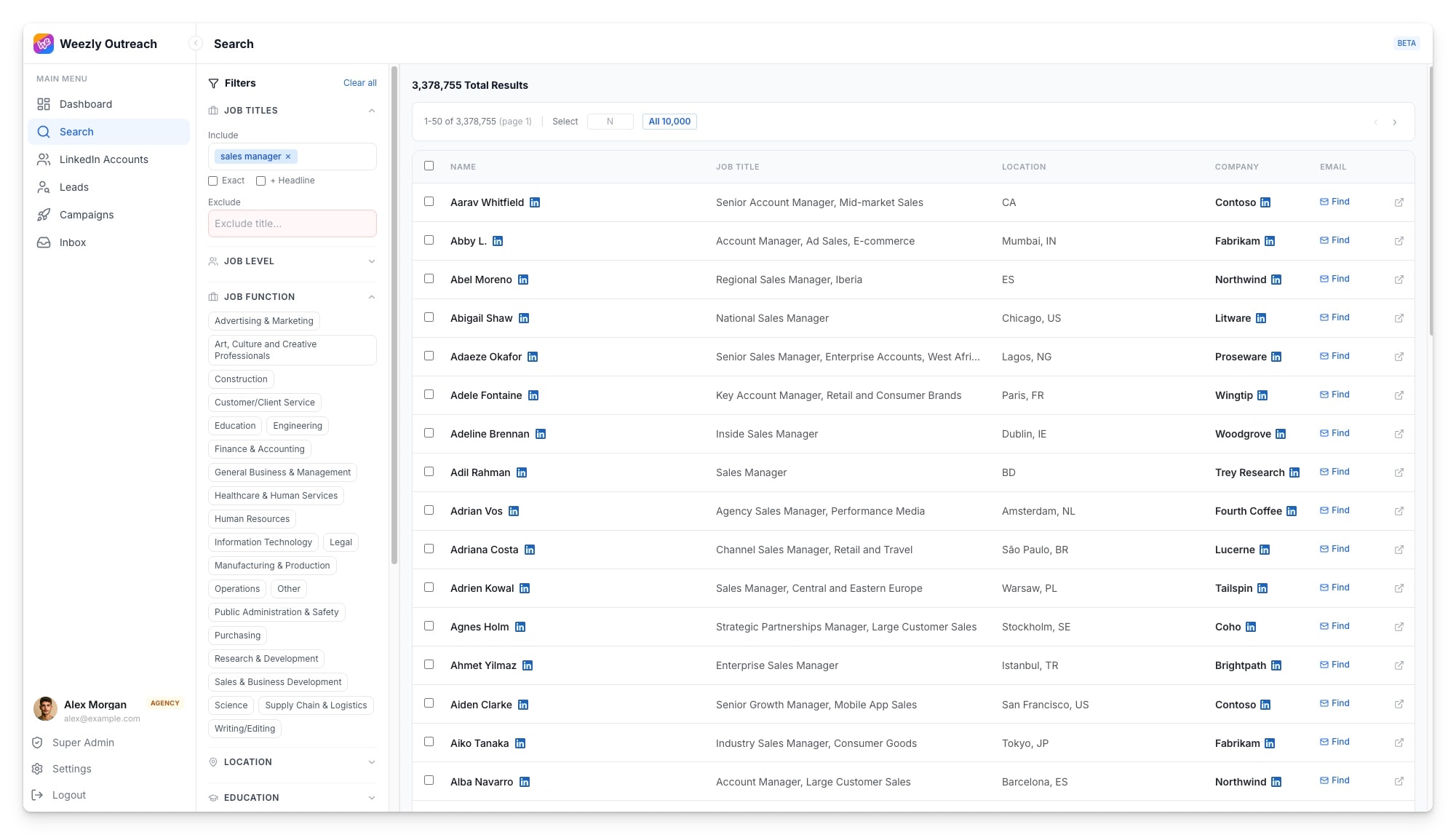Click the LinkedIn icon beside Brightpath
The height and width of the screenshot is (835, 1456).
[1276, 665]
